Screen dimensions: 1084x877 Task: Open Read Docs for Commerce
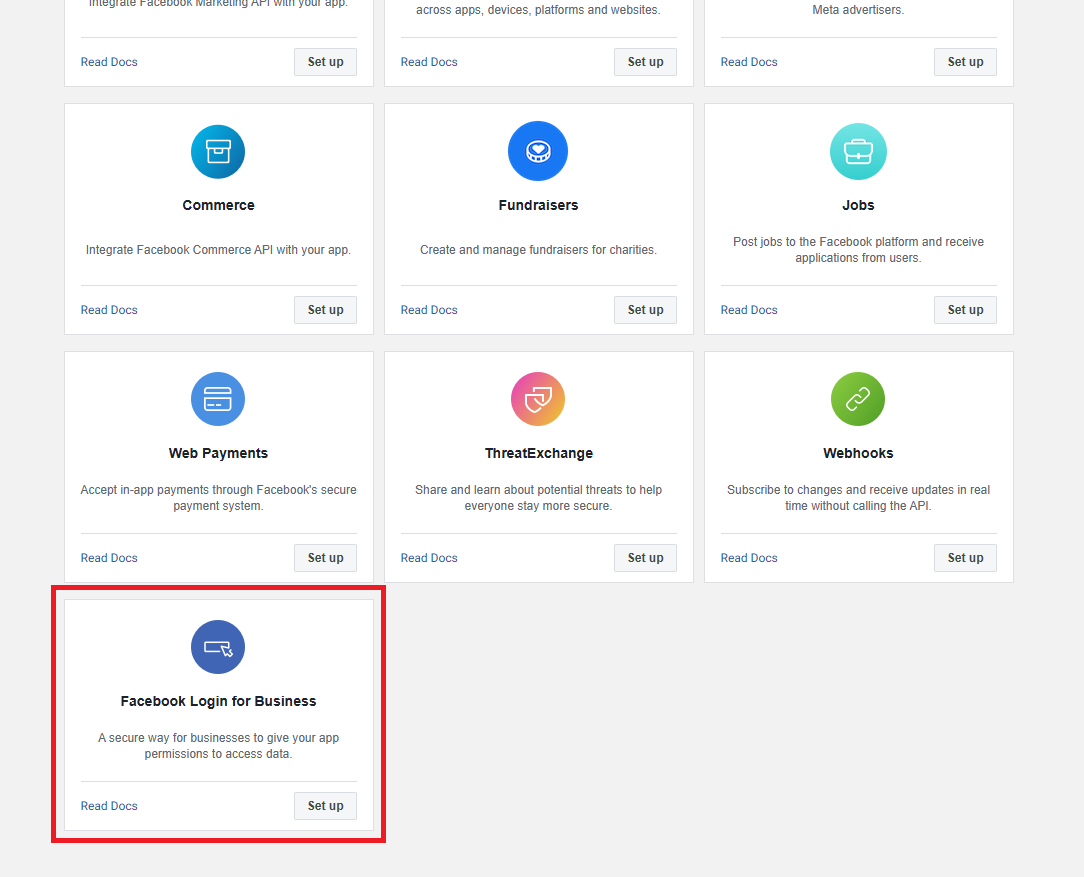pos(109,310)
